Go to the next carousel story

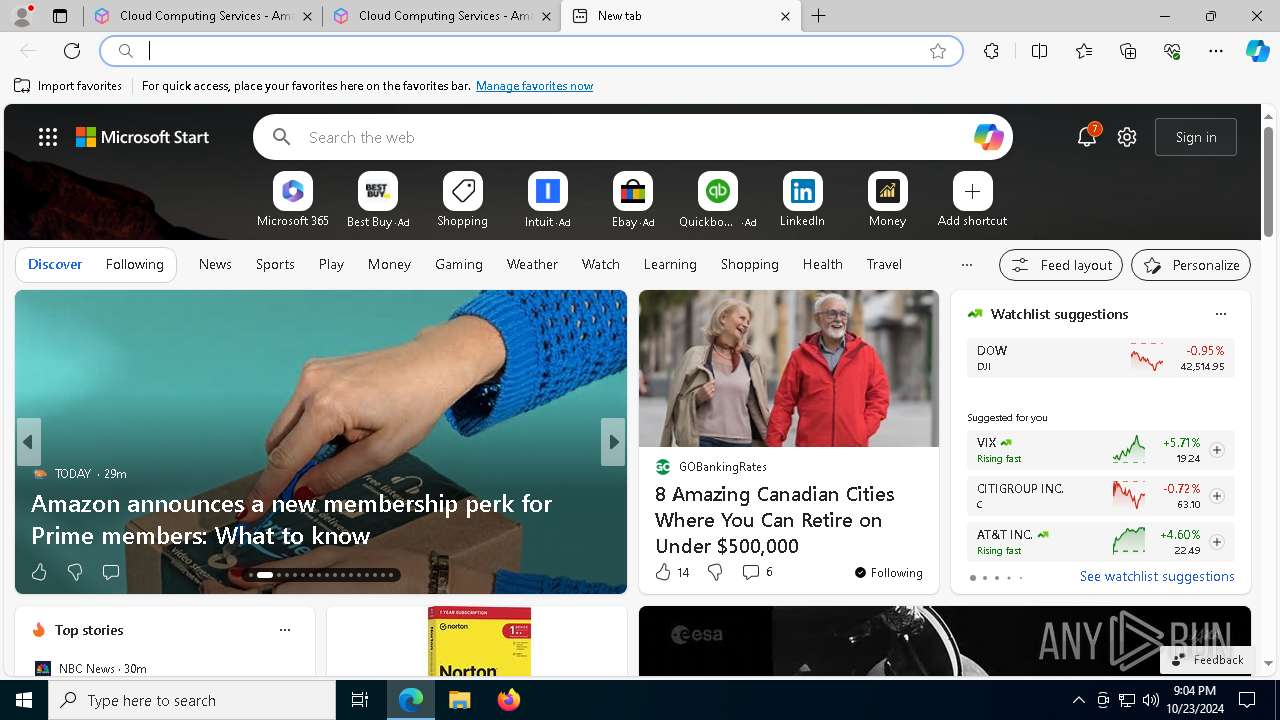612,442
